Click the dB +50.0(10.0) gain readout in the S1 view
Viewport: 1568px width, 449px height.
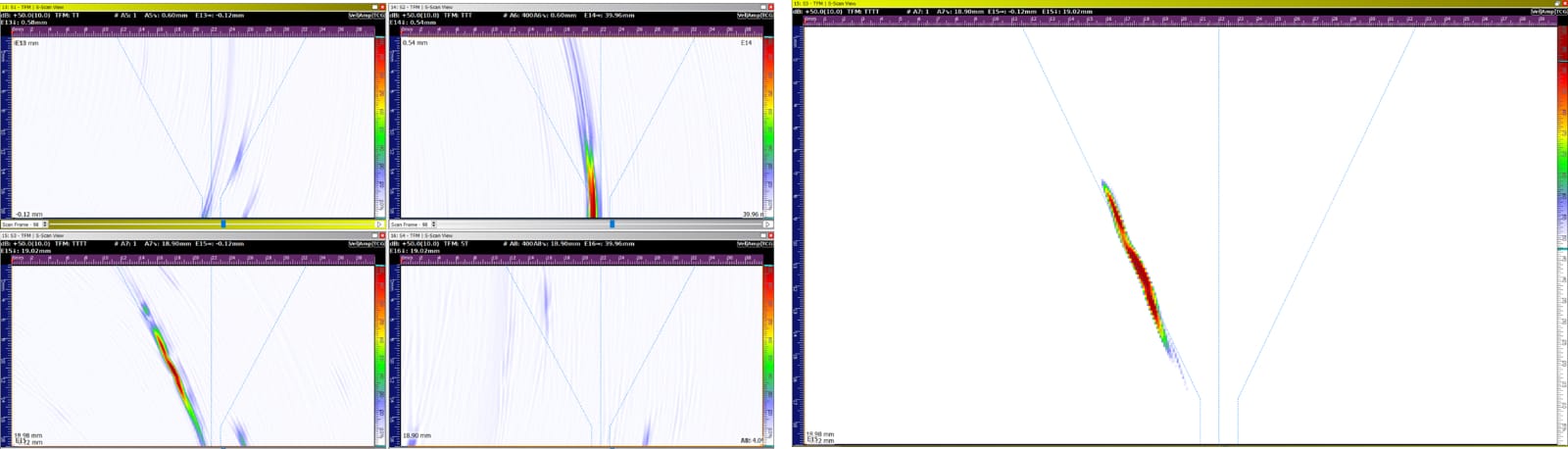(x=25, y=16)
